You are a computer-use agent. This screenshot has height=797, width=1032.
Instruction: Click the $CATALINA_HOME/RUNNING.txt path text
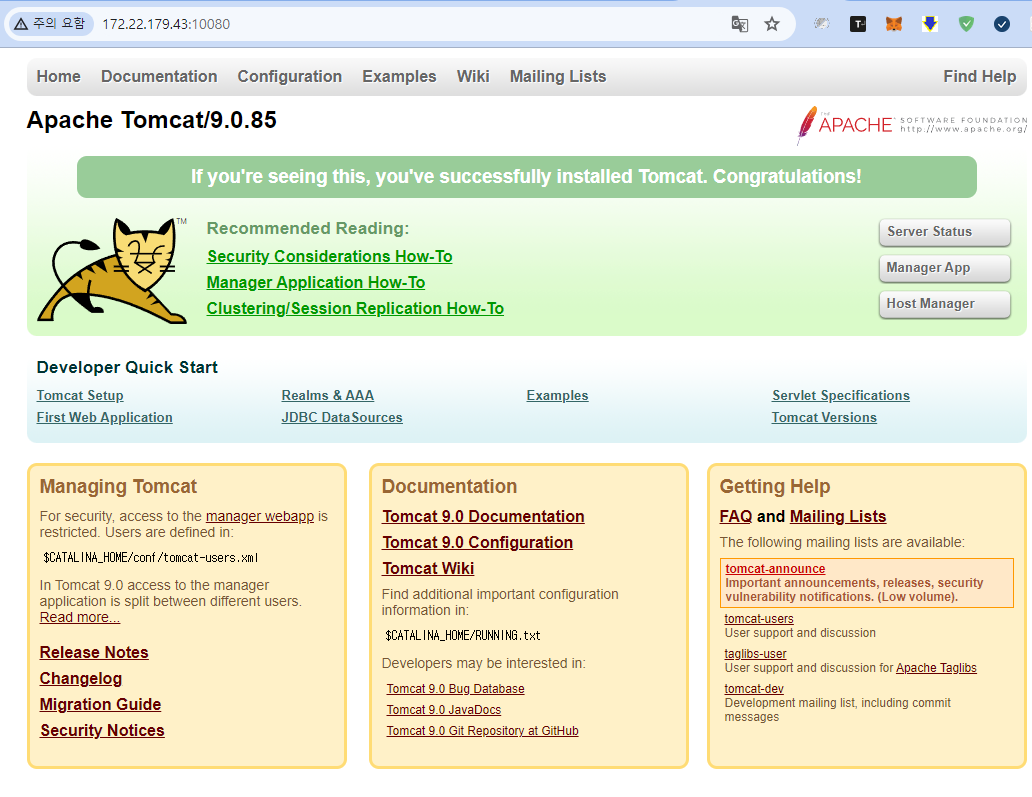[463, 635]
